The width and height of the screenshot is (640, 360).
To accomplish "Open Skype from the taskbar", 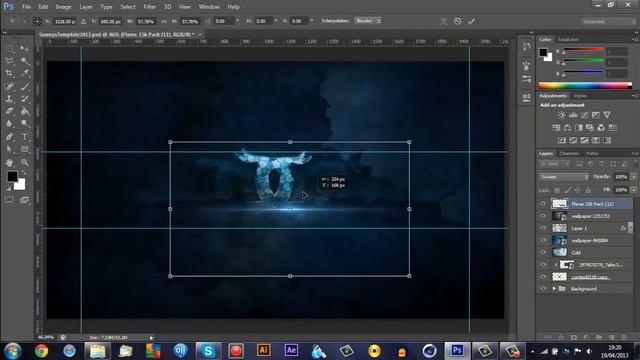I will (208, 351).
